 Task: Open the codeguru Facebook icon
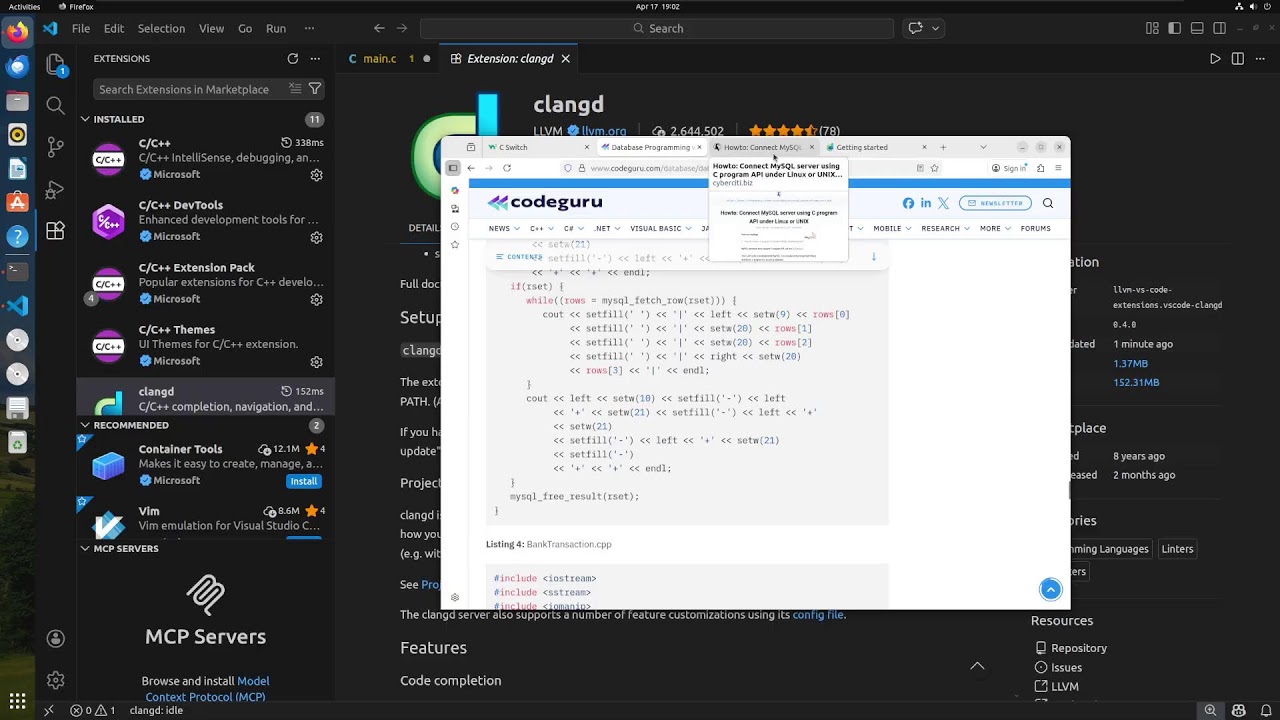click(908, 203)
